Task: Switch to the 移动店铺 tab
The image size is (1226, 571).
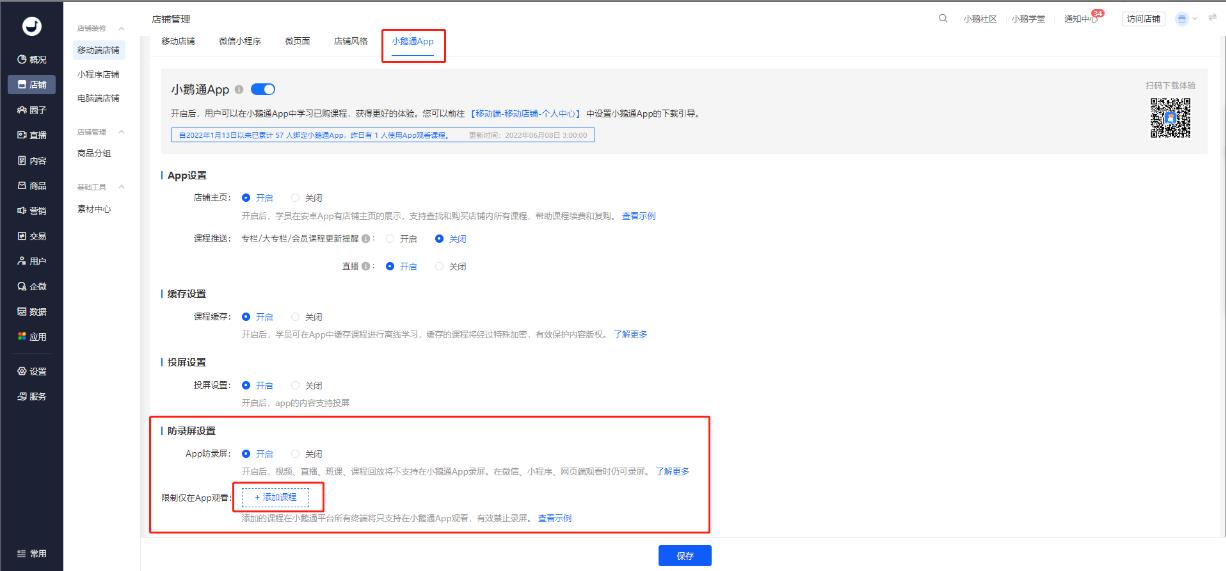Action: 178,41
